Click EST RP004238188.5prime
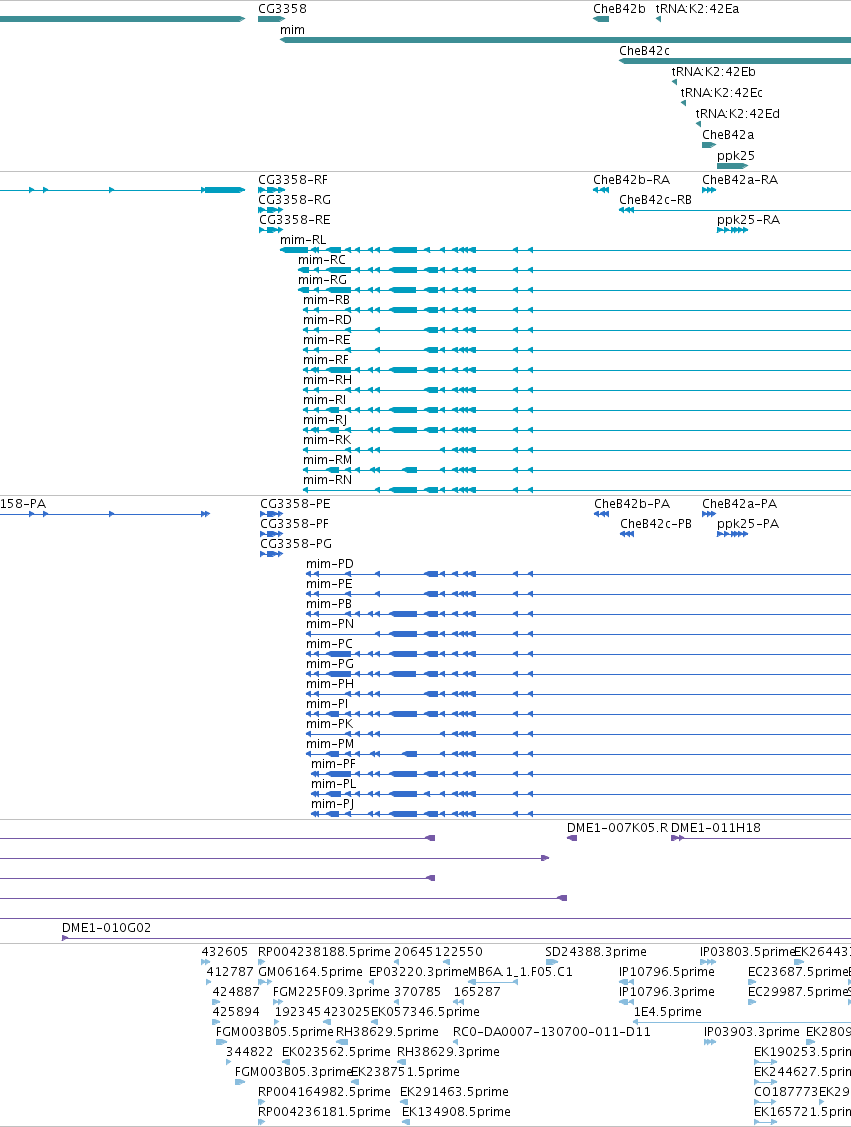Viewport: 851px width, 1127px height. (x=324, y=952)
